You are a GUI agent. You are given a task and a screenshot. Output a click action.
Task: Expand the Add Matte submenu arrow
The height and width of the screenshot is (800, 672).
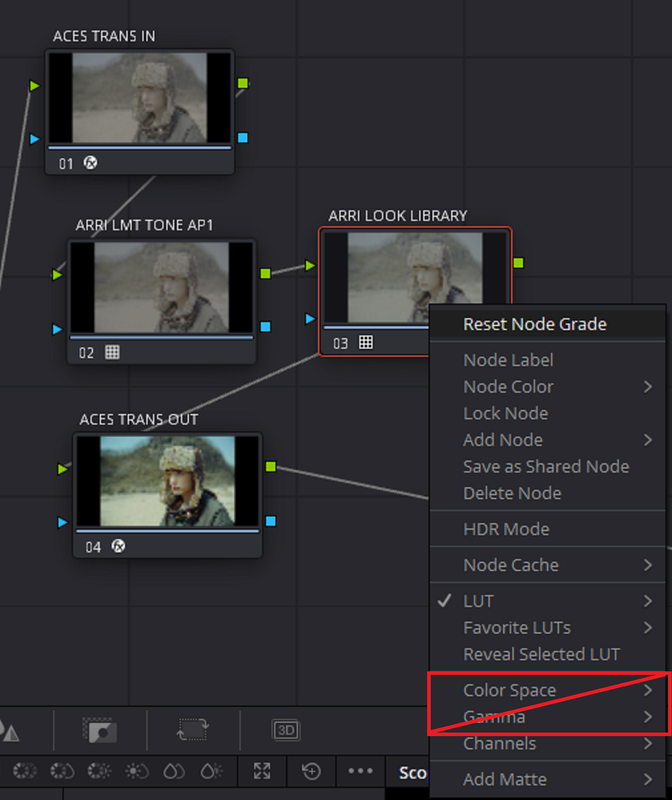[x=648, y=779]
